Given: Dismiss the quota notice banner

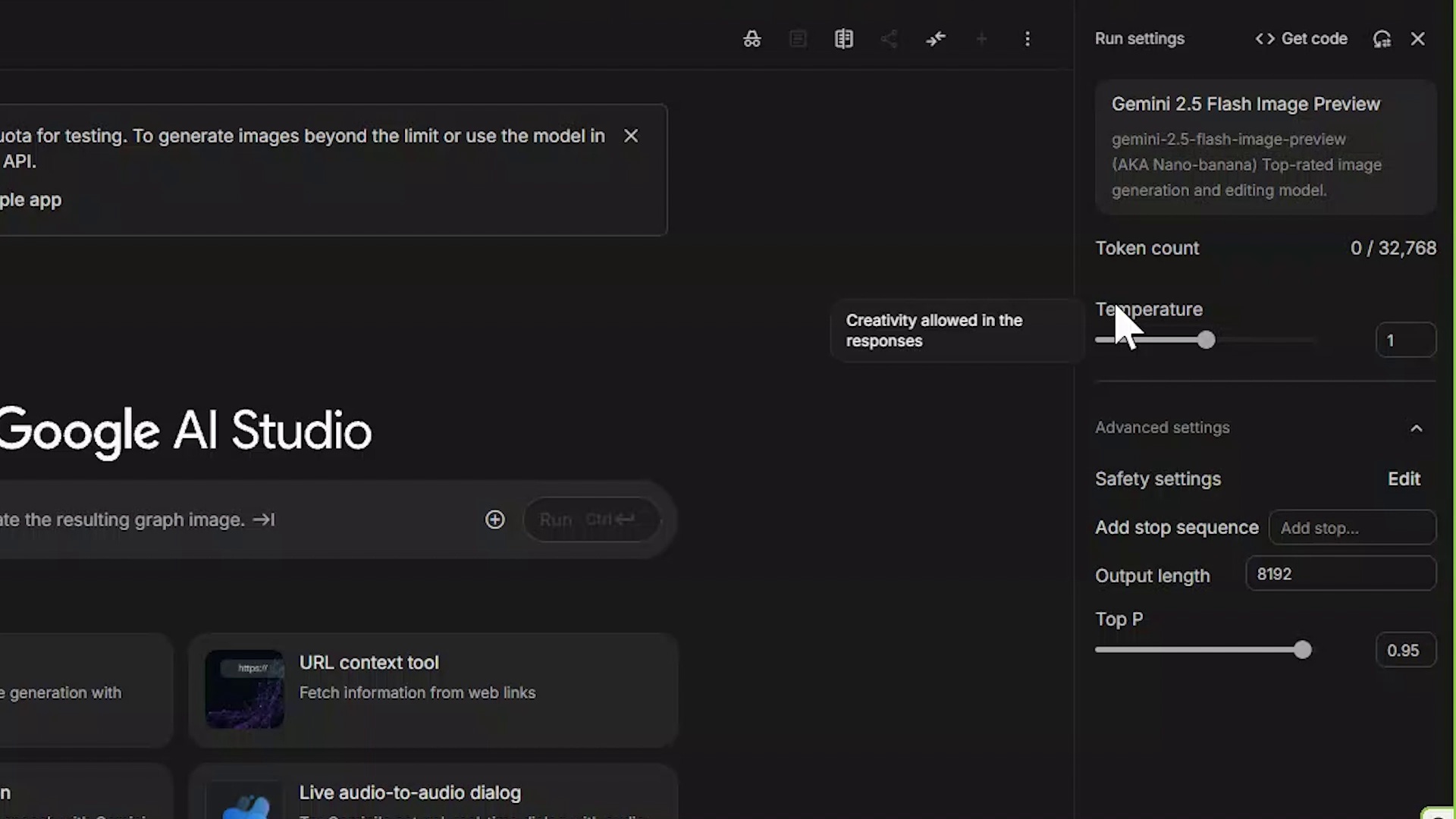Looking at the screenshot, I should pos(631,136).
